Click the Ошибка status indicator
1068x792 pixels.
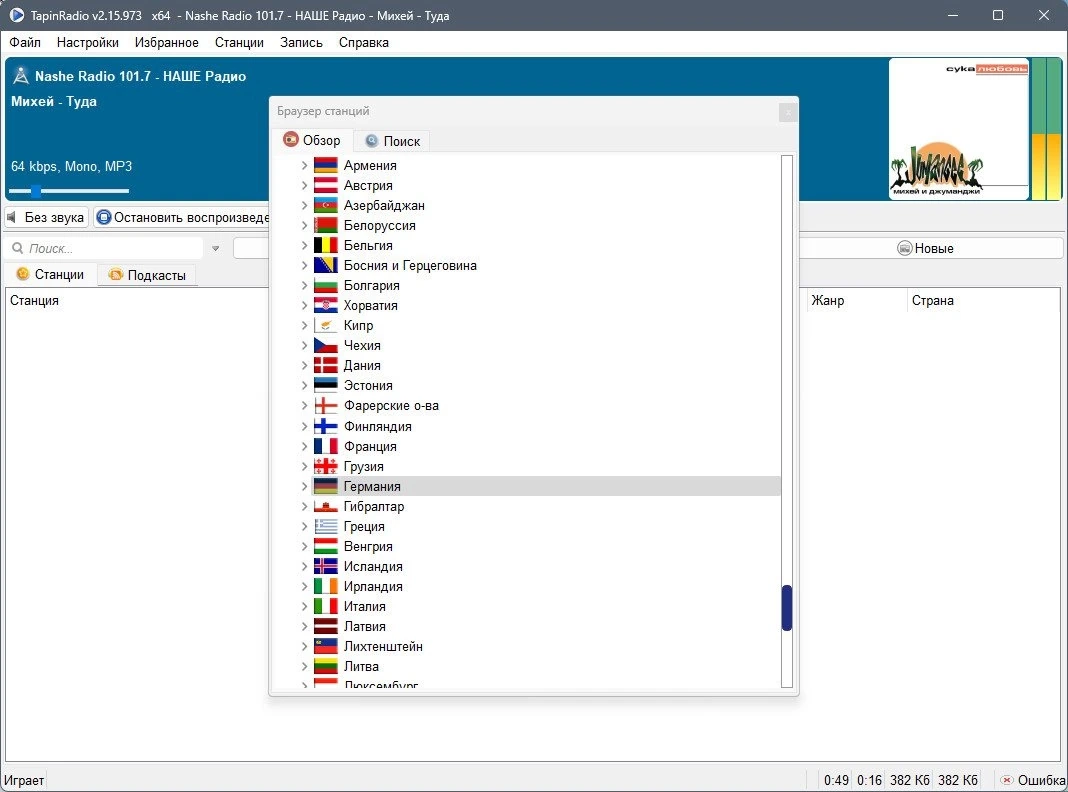[x=1033, y=780]
